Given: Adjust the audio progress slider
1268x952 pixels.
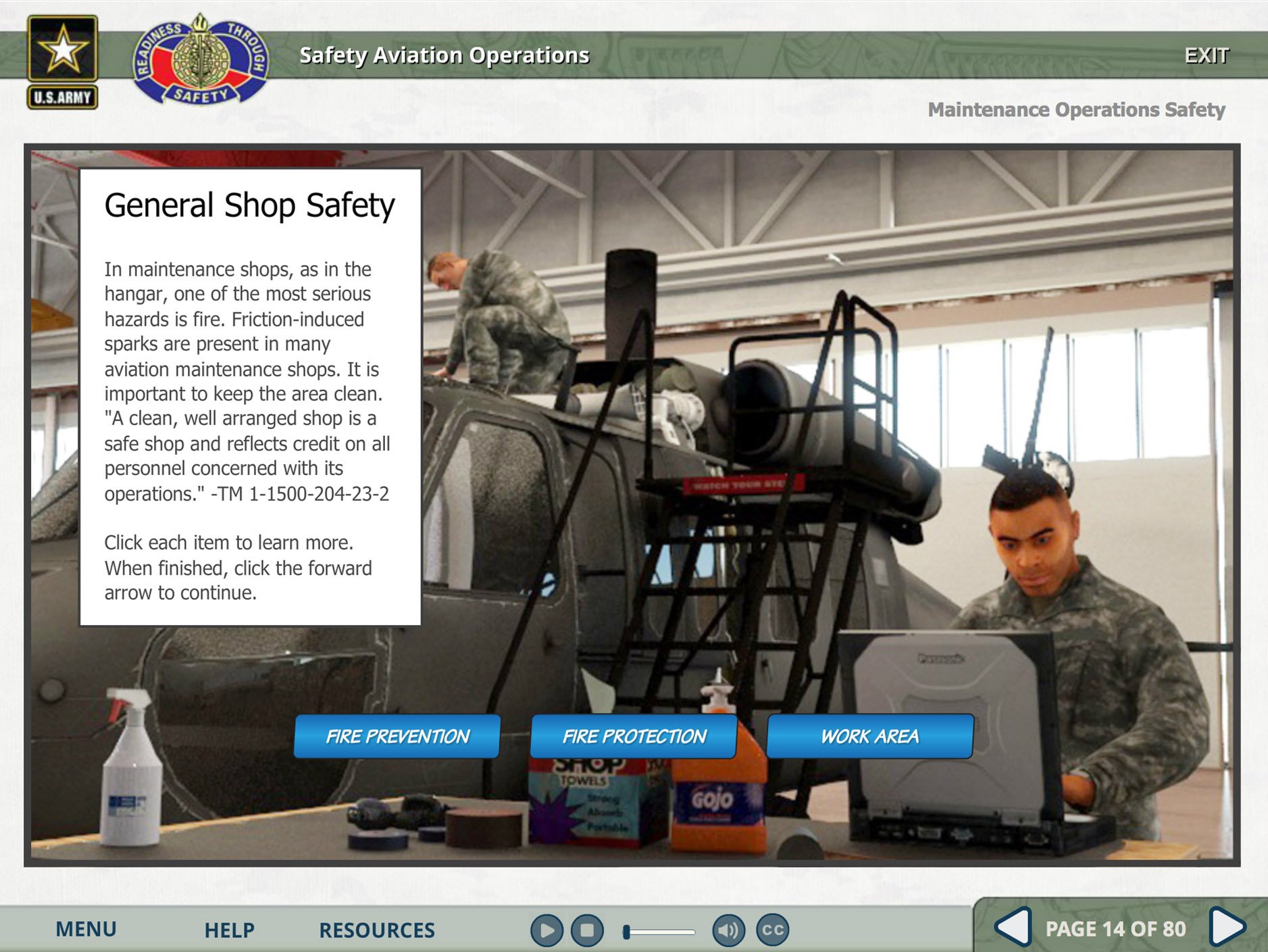Looking at the screenshot, I should (x=659, y=932).
